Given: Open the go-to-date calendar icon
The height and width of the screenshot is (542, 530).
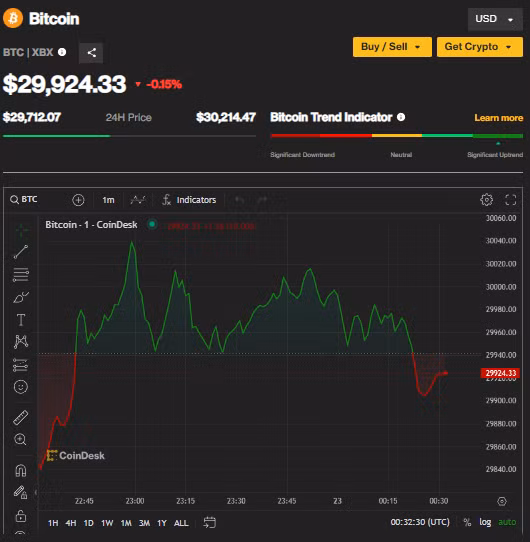Looking at the screenshot, I should 210,522.
